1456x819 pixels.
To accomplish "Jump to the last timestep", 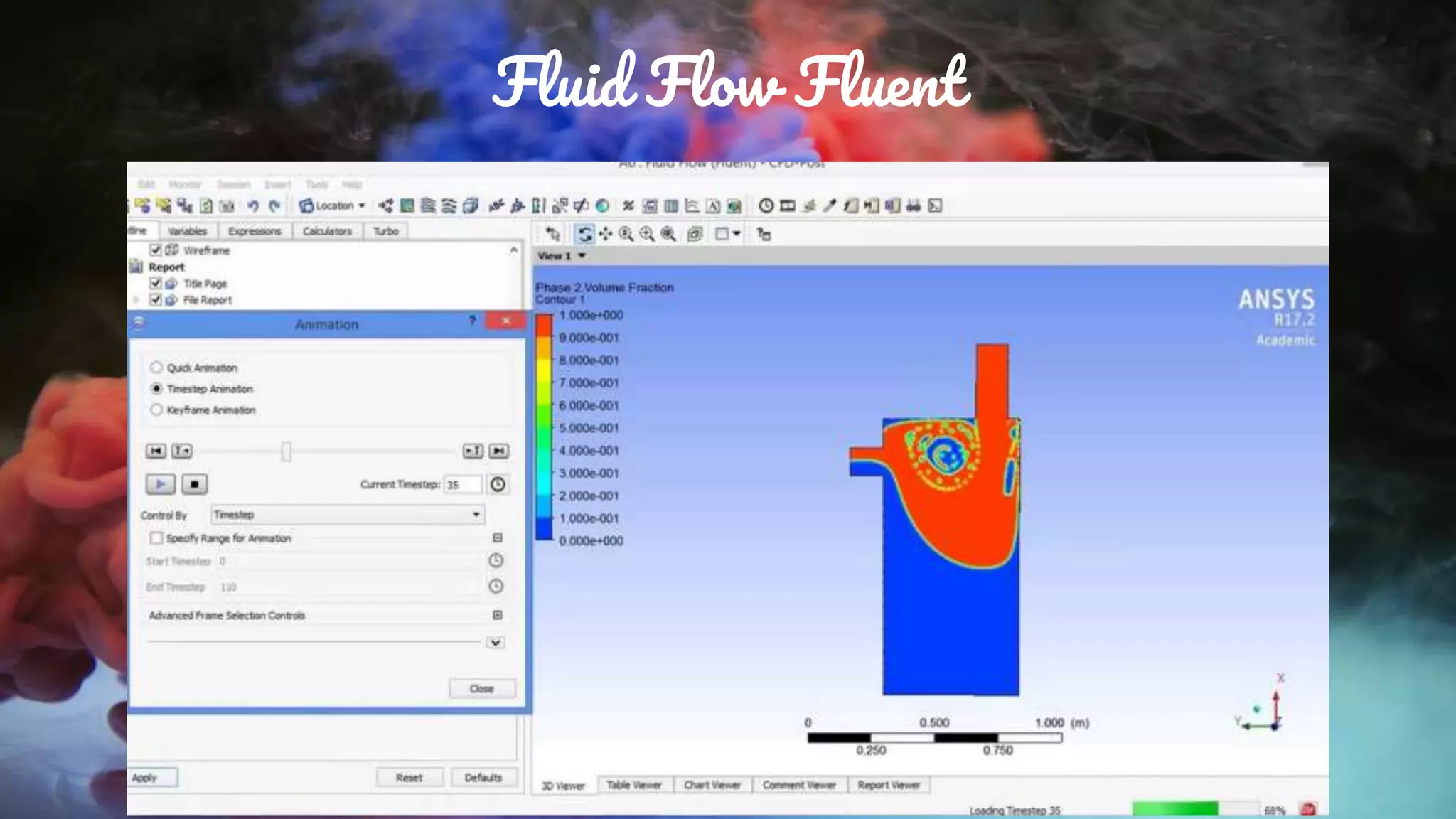I will point(499,451).
